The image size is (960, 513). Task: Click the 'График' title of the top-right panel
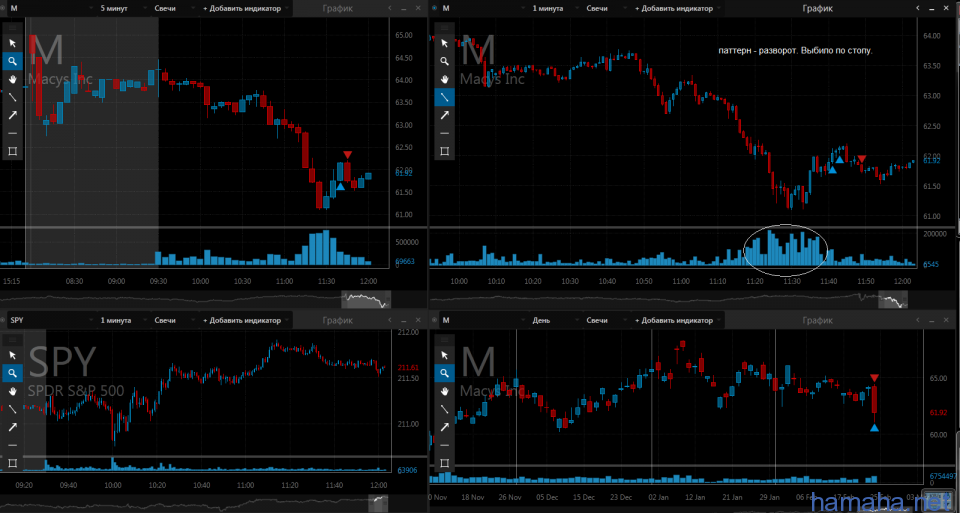tap(817, 9)
